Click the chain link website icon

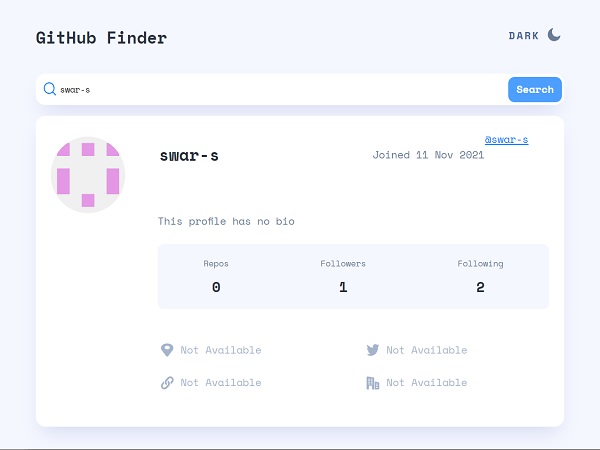[167, 383]
